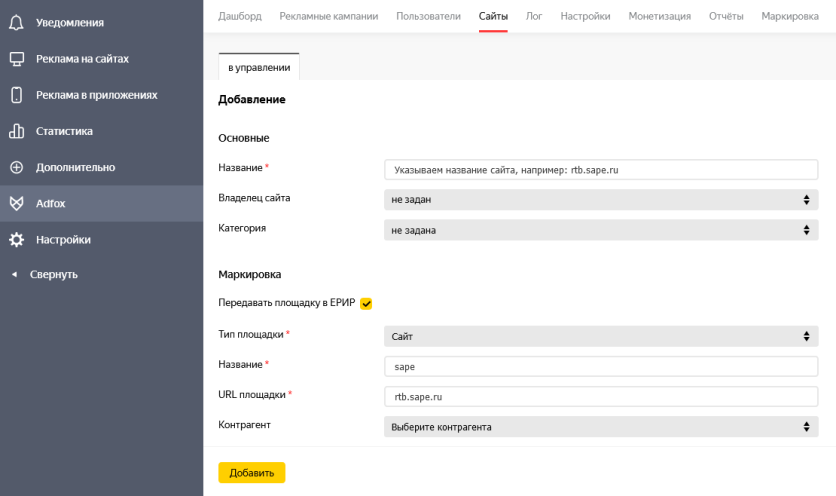This screenshot has height=496, width=836.
Task: Click the Добавление heading text
Action: (252, 99)
